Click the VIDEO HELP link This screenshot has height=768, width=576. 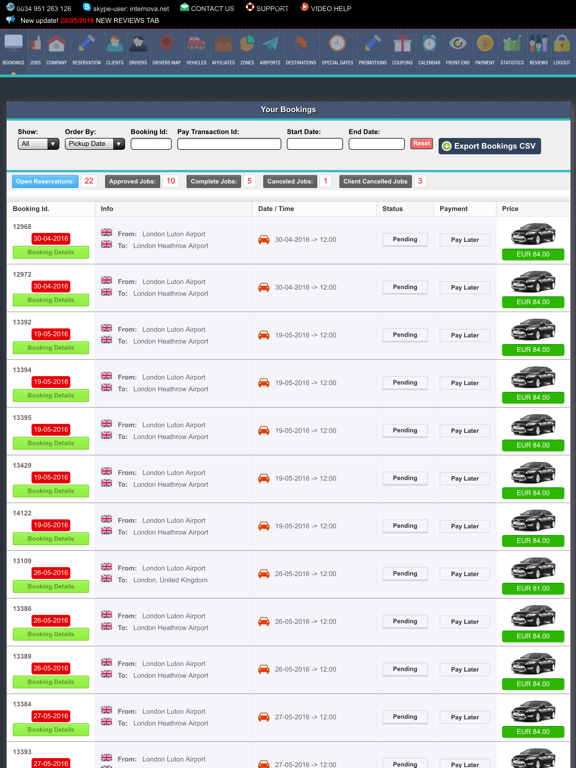pos(331,8)
